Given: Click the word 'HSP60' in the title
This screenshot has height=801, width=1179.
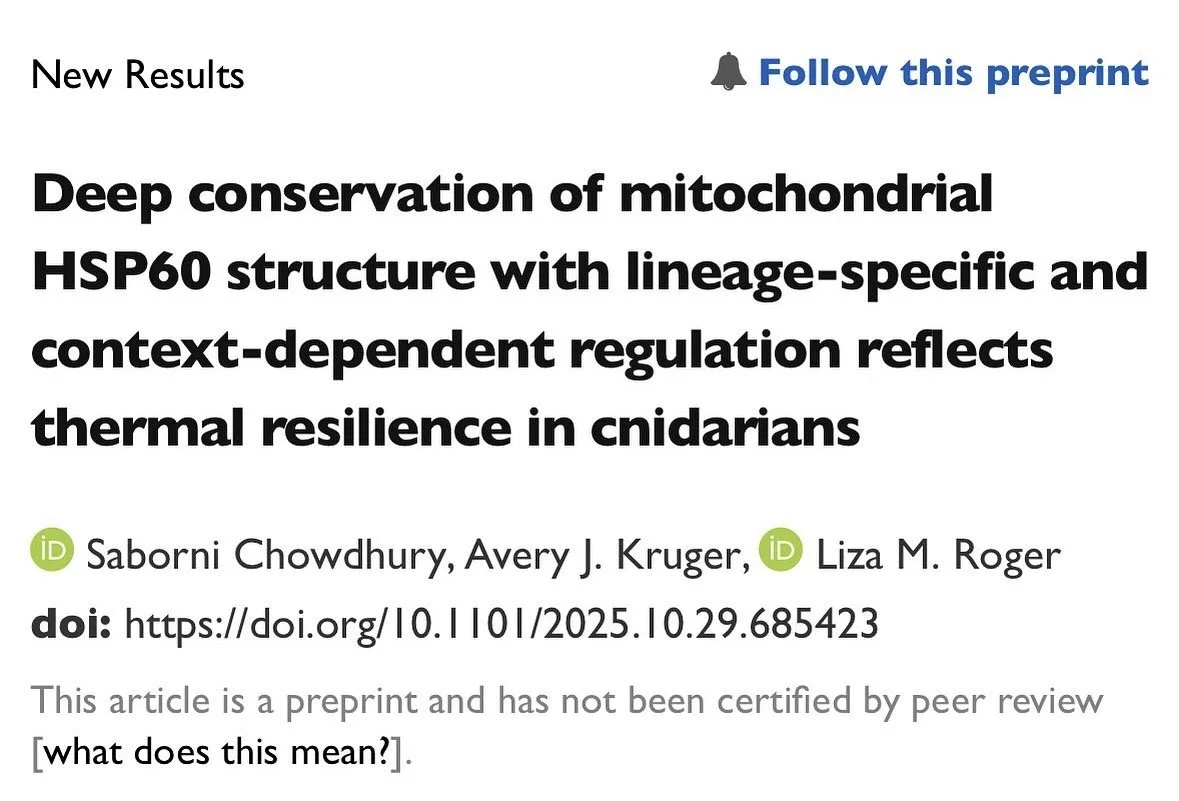Looking at the screenshot, I should click(x=122, y=272).
